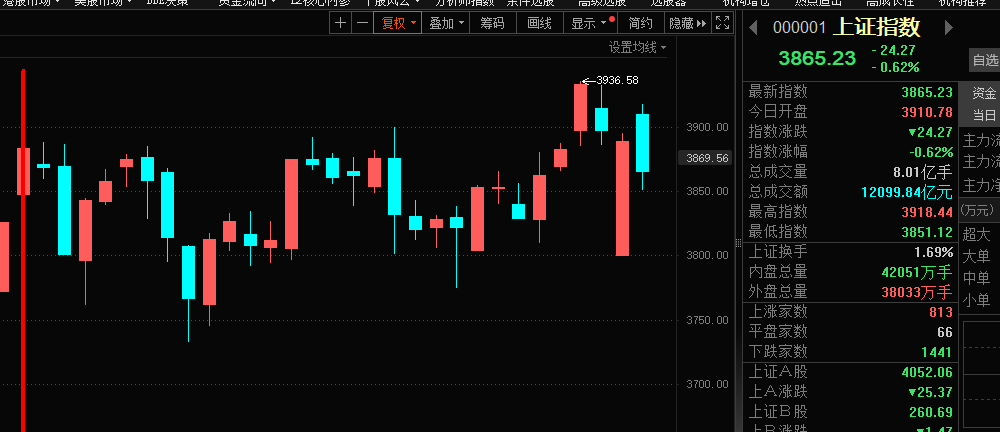This screenshot has width=1000, height=432.
Task: Click the red vertical cursor line
Action: [23, 250]
